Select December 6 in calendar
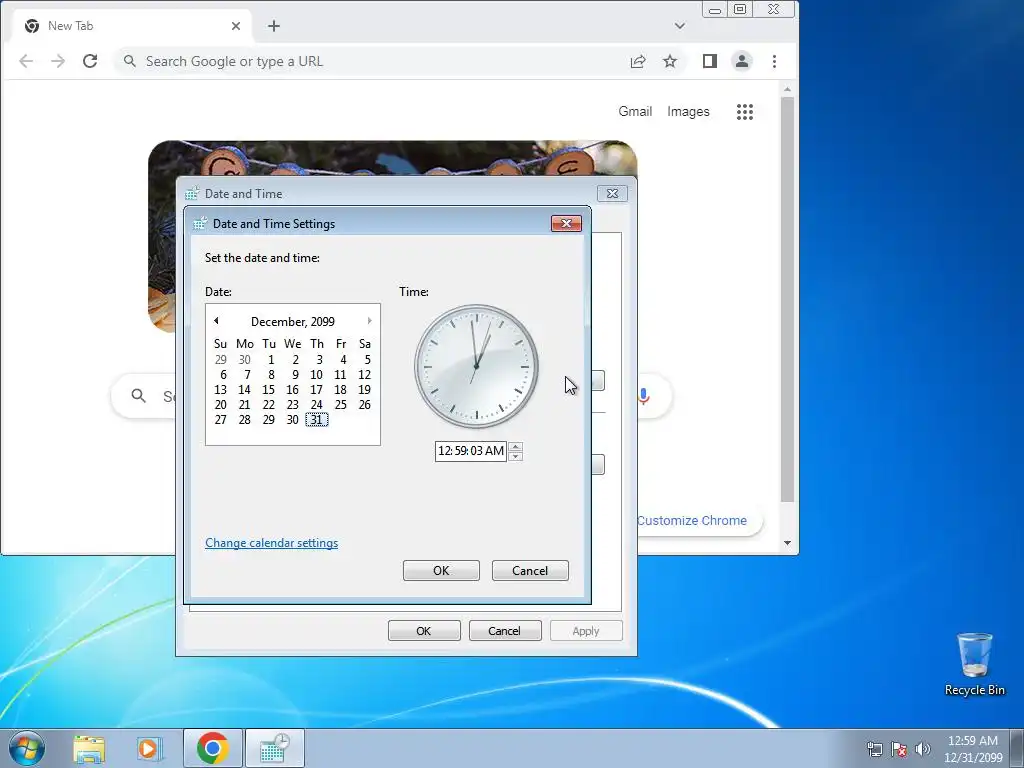This screenshot has height=768, width=1024. click(x=223, y=375)
